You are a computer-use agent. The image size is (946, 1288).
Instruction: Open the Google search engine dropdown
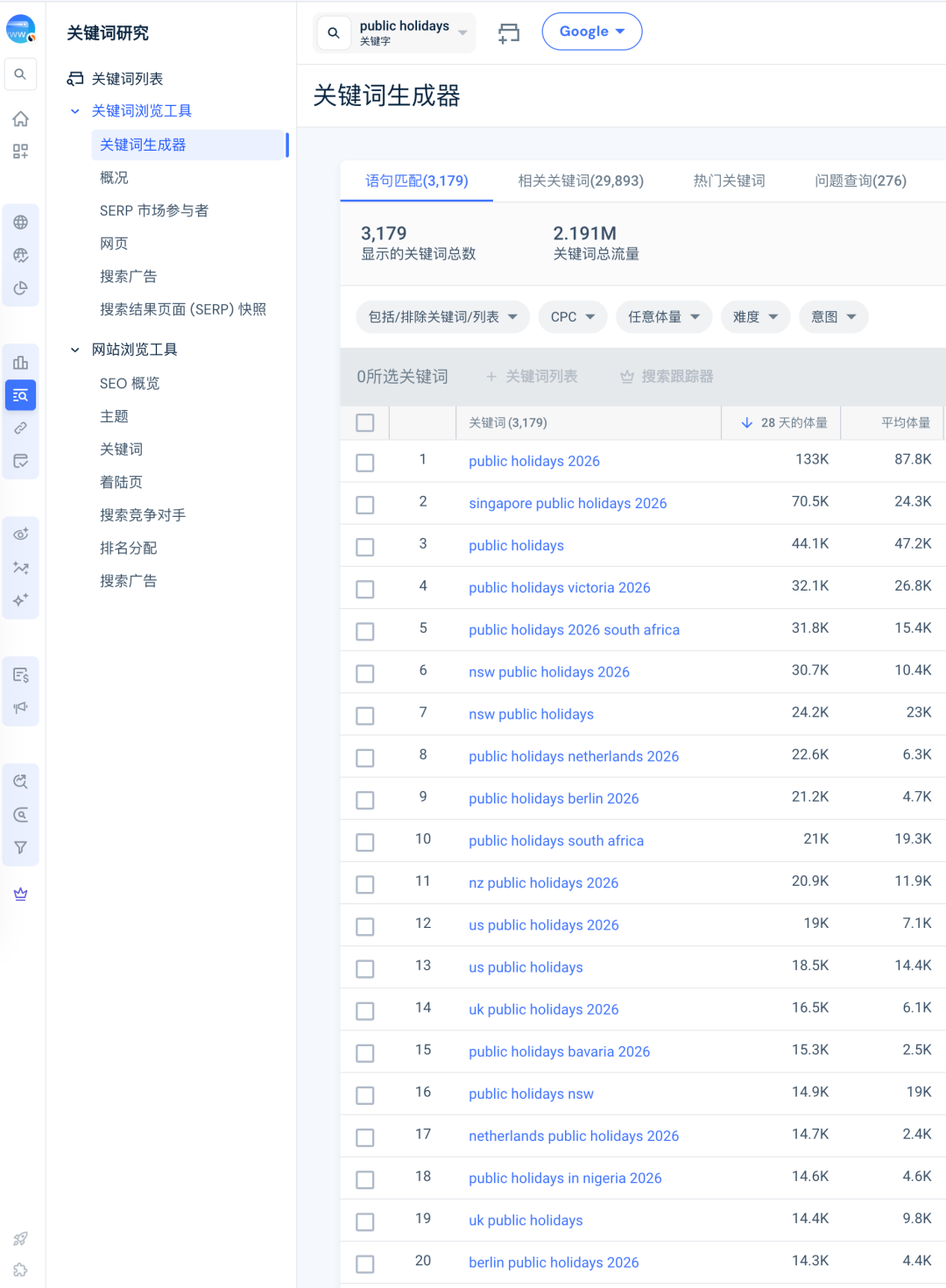coord(592,32)
